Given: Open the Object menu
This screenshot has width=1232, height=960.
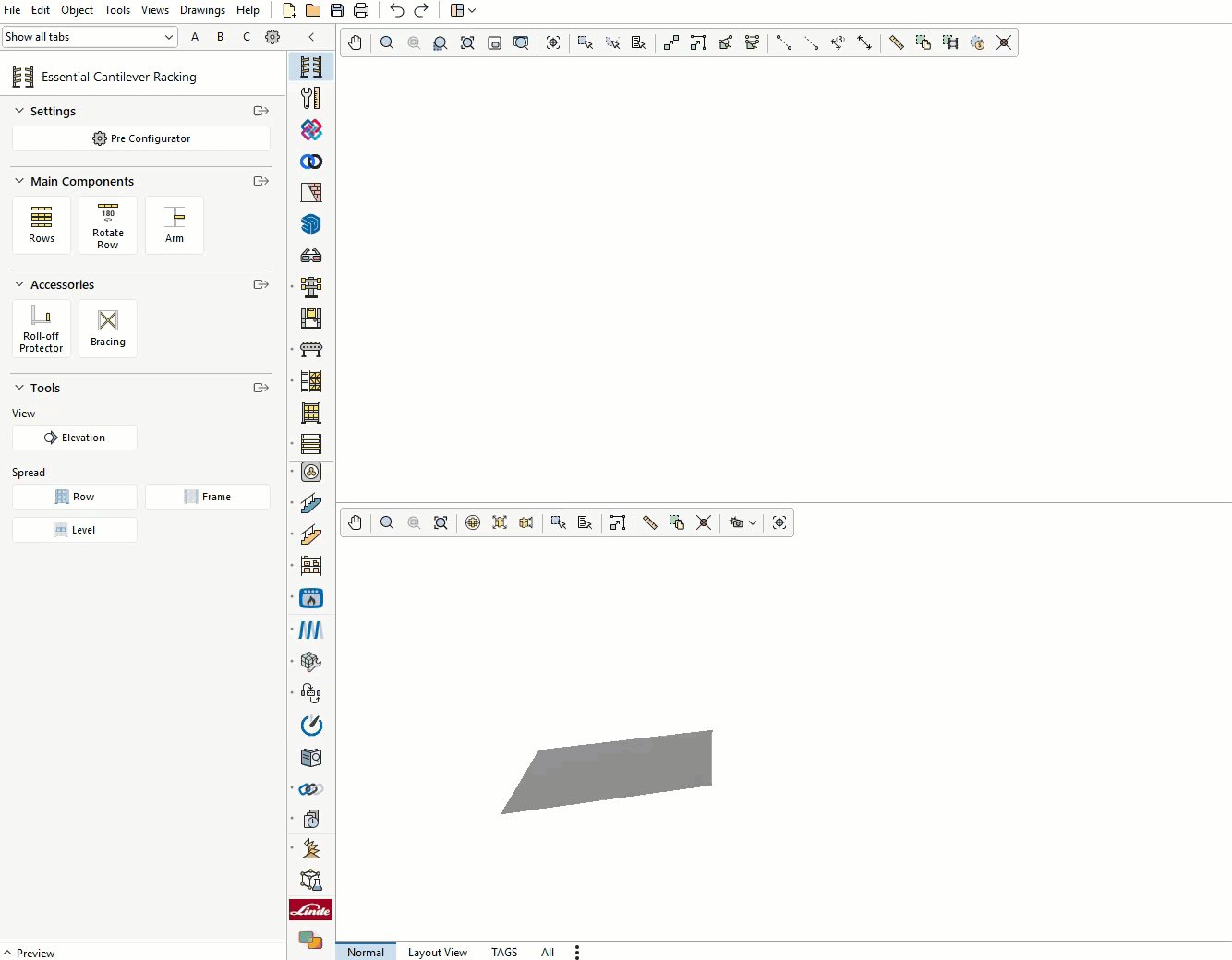Looking at the screenshot, I should [78, 10].
